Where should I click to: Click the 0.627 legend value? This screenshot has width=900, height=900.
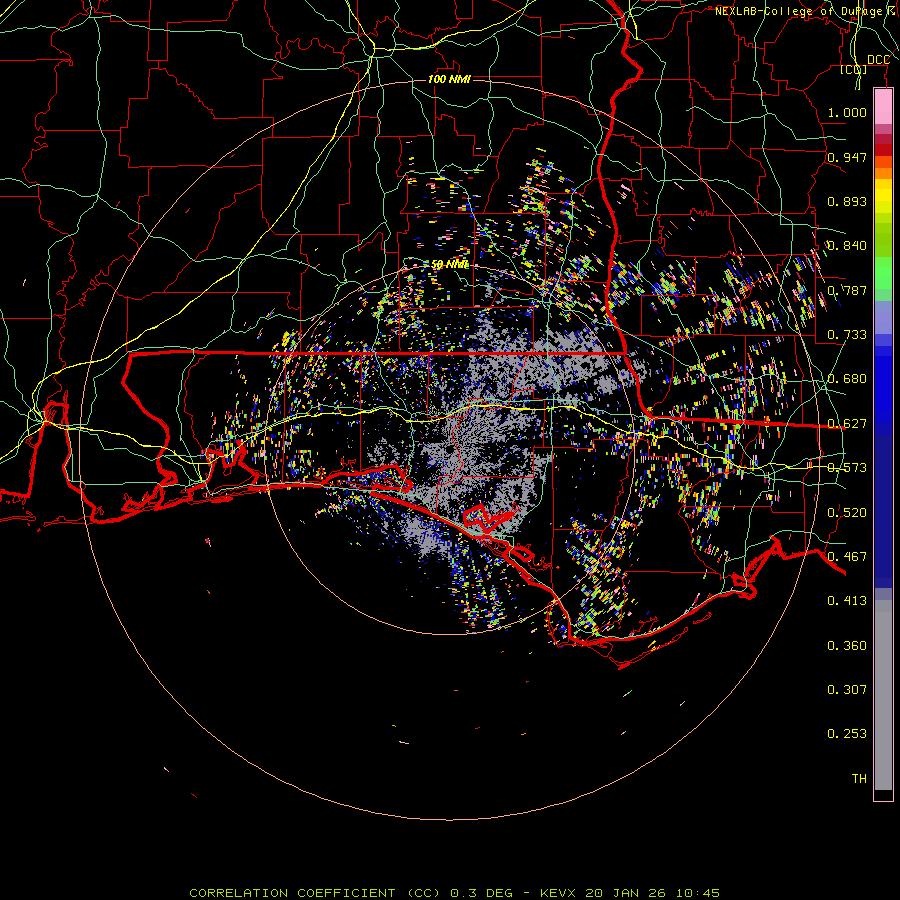tap(847, 424)
